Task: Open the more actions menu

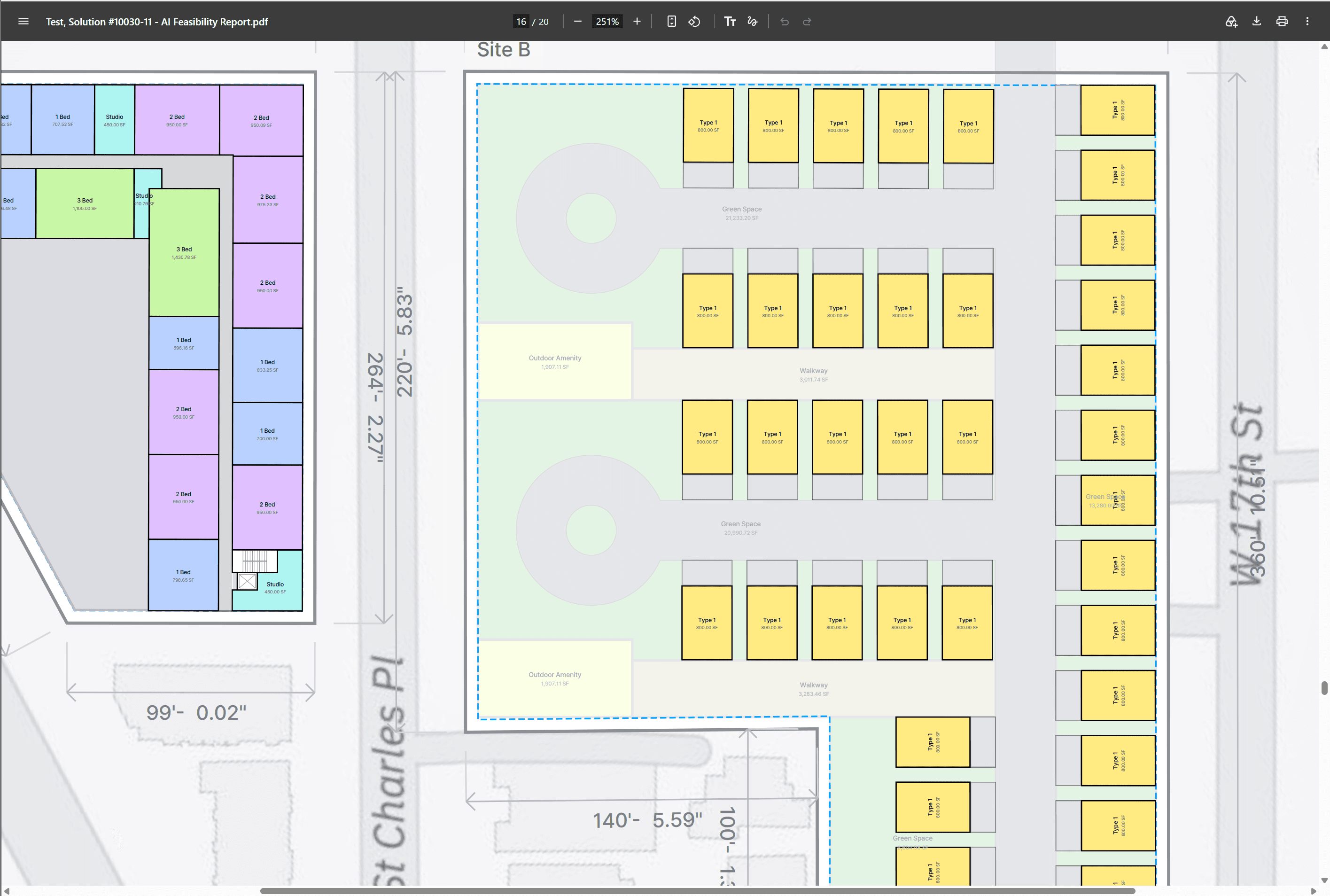Action: click(x=1307, y=22)
